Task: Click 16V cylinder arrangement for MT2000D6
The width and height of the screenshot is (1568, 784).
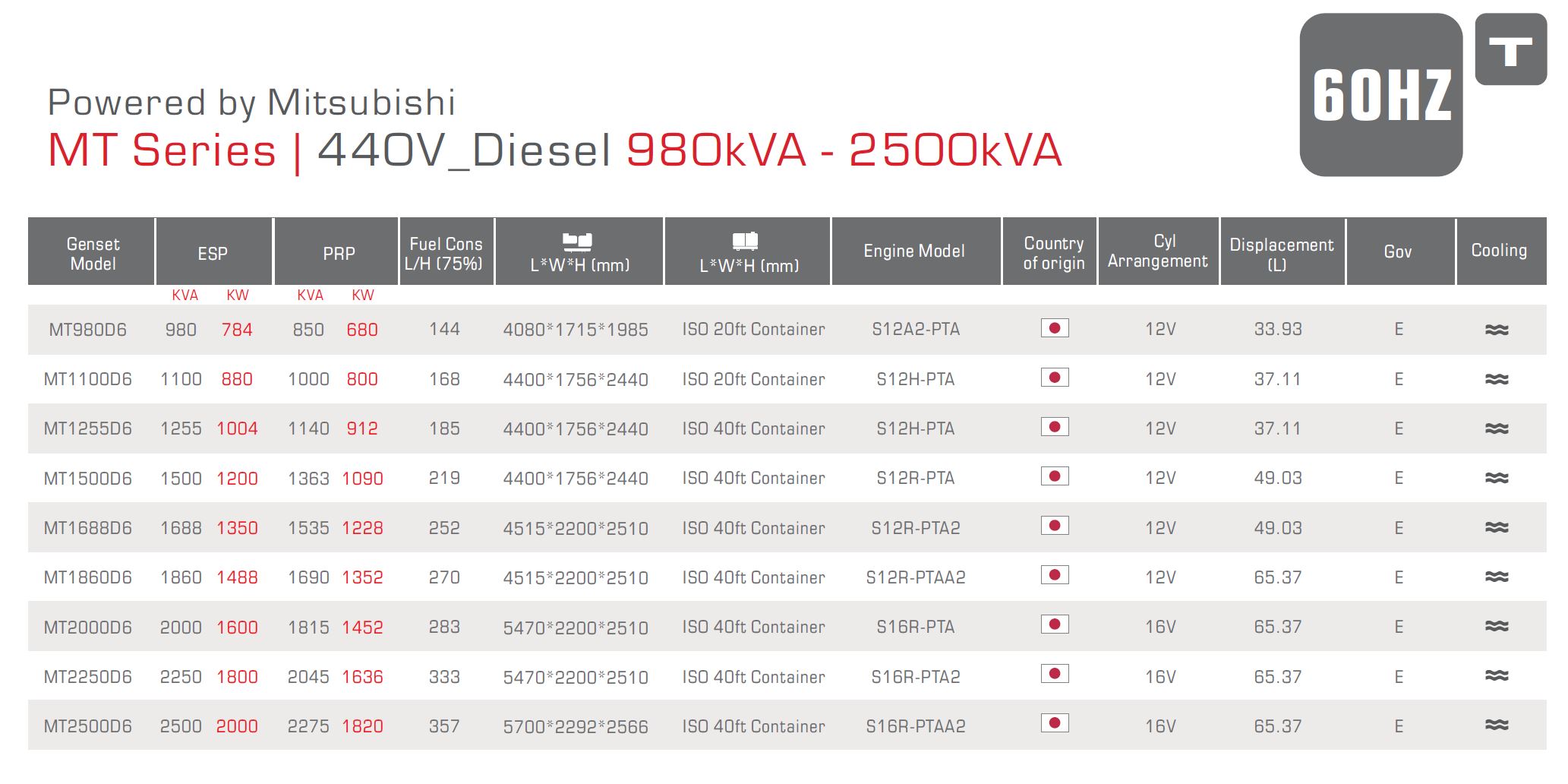Action: [1160, 627]
